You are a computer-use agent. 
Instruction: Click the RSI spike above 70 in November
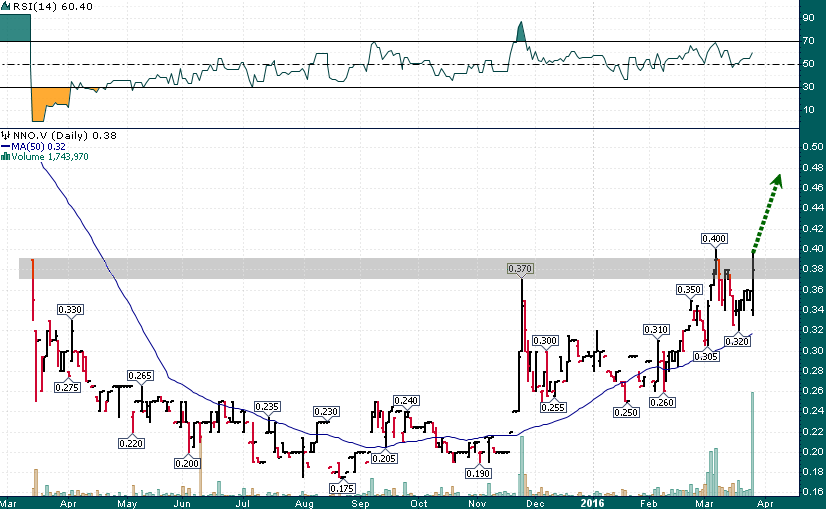(520, 32)
